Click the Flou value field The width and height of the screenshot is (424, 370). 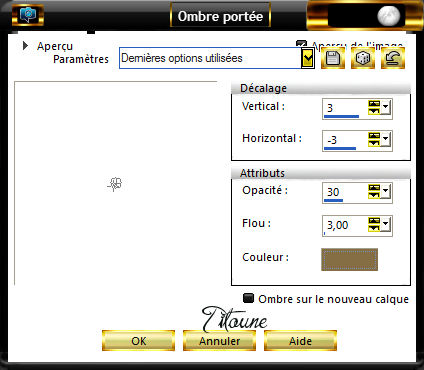click(344, 226)
